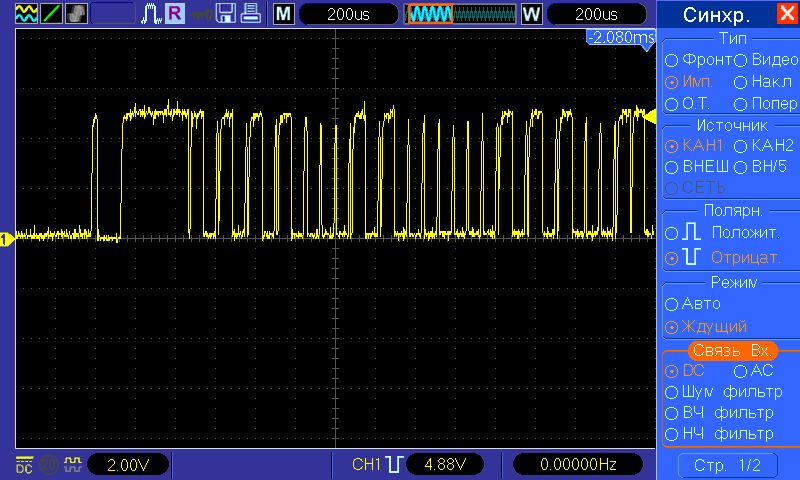The height and width of the screenshot is (480, 800).
Task: Click the CH1 trigger source label
Action: (x=366, y=464)
